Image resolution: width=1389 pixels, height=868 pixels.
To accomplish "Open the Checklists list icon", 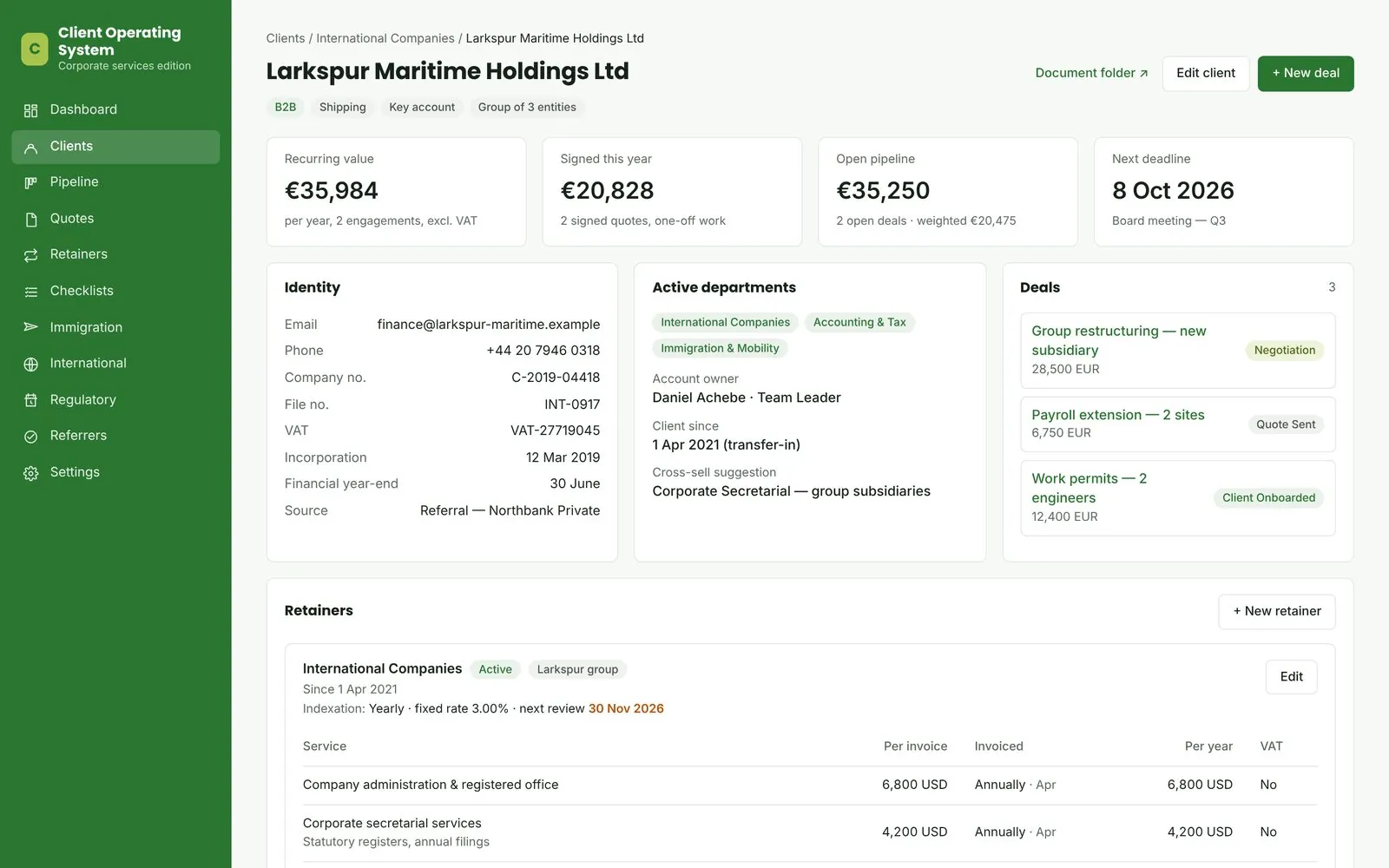I will pyautogui.click(x=30, y=292).
